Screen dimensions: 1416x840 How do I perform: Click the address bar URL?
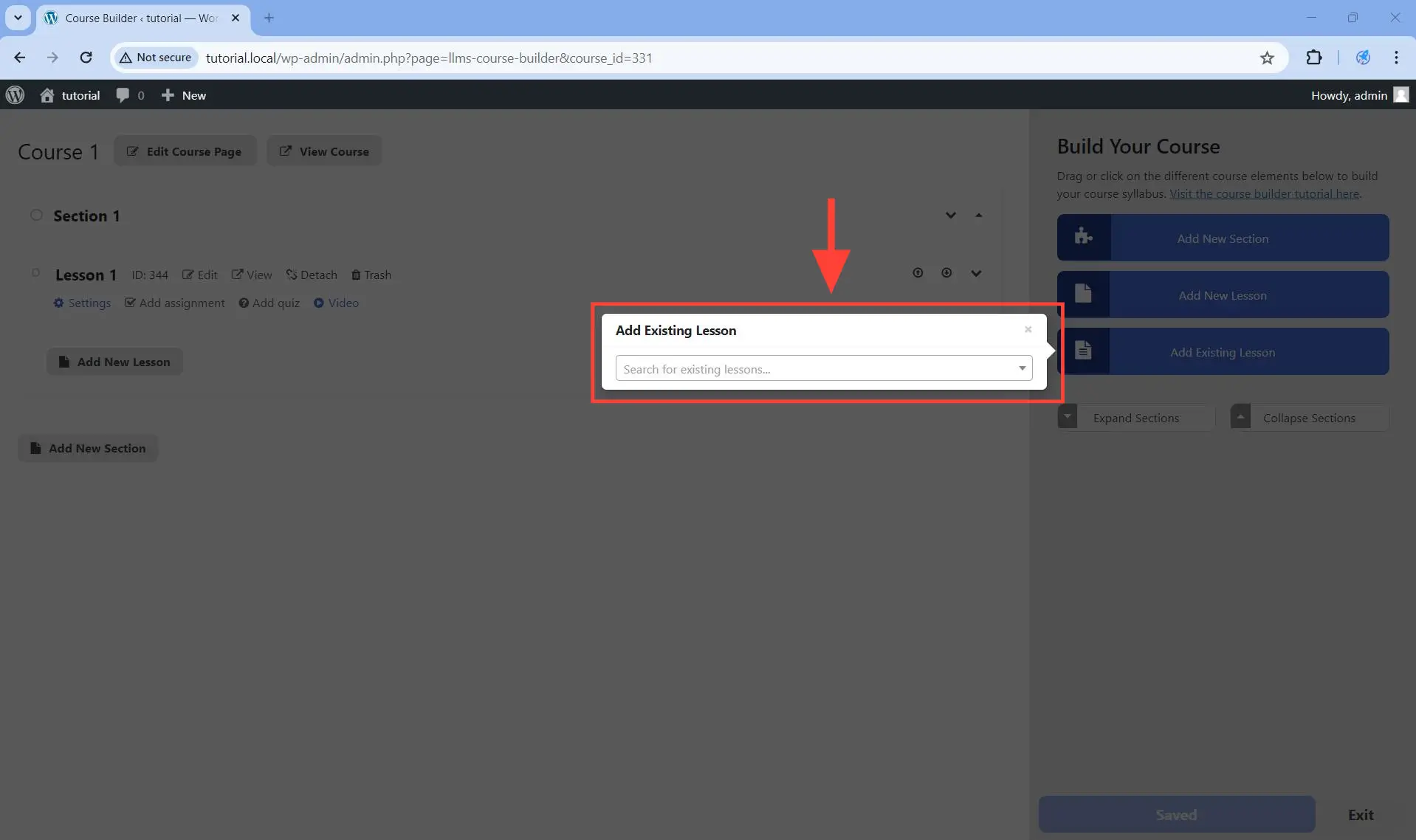[x=429, y=58]
